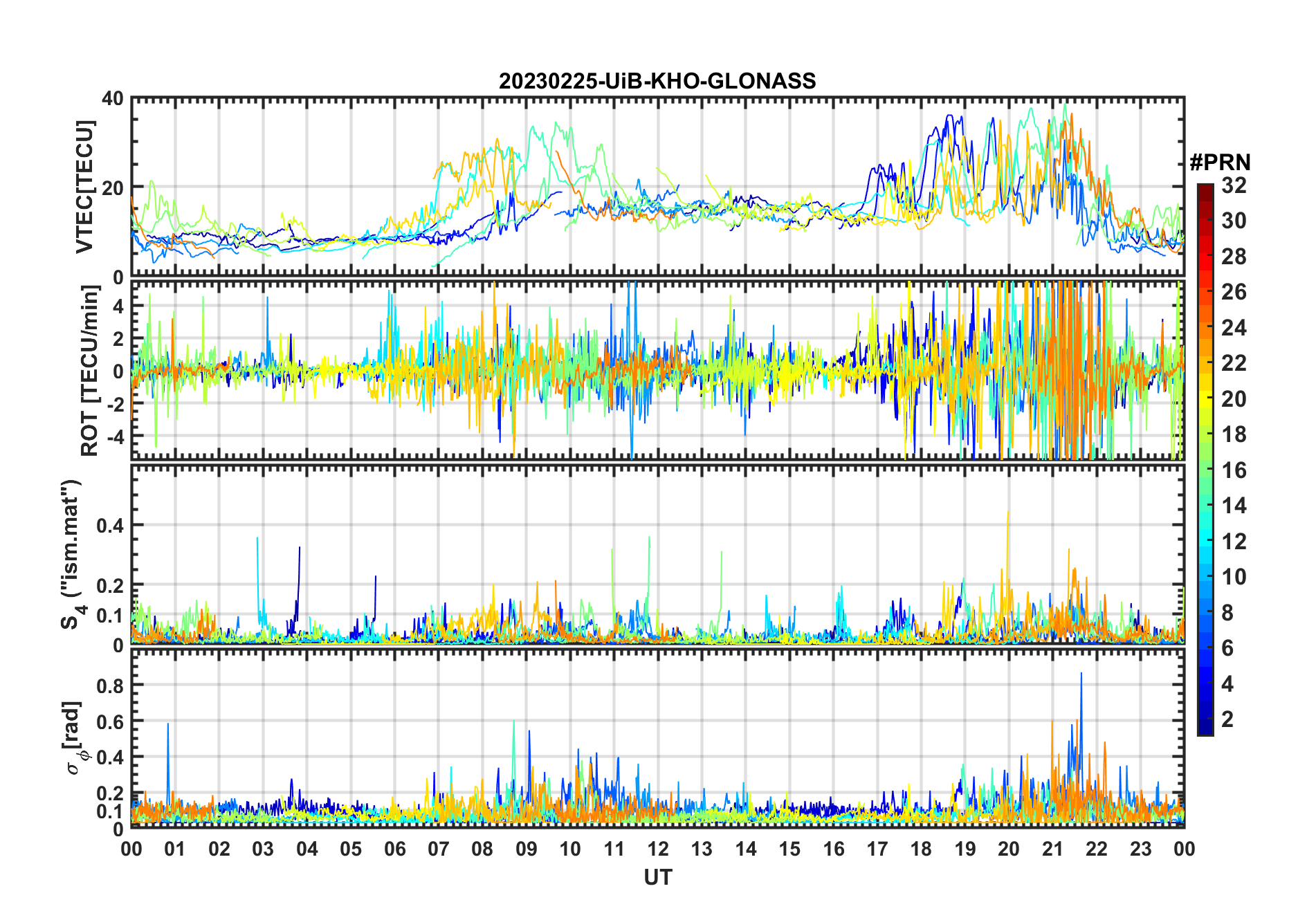Select x-axis hour label 15
Viewport: 1316px width, 920px height.
click(789, 849)
